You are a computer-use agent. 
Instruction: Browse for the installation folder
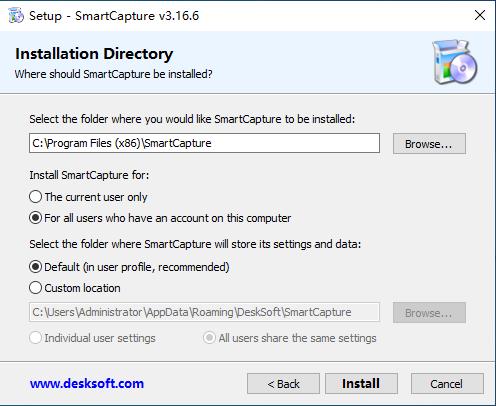point(429,144)
